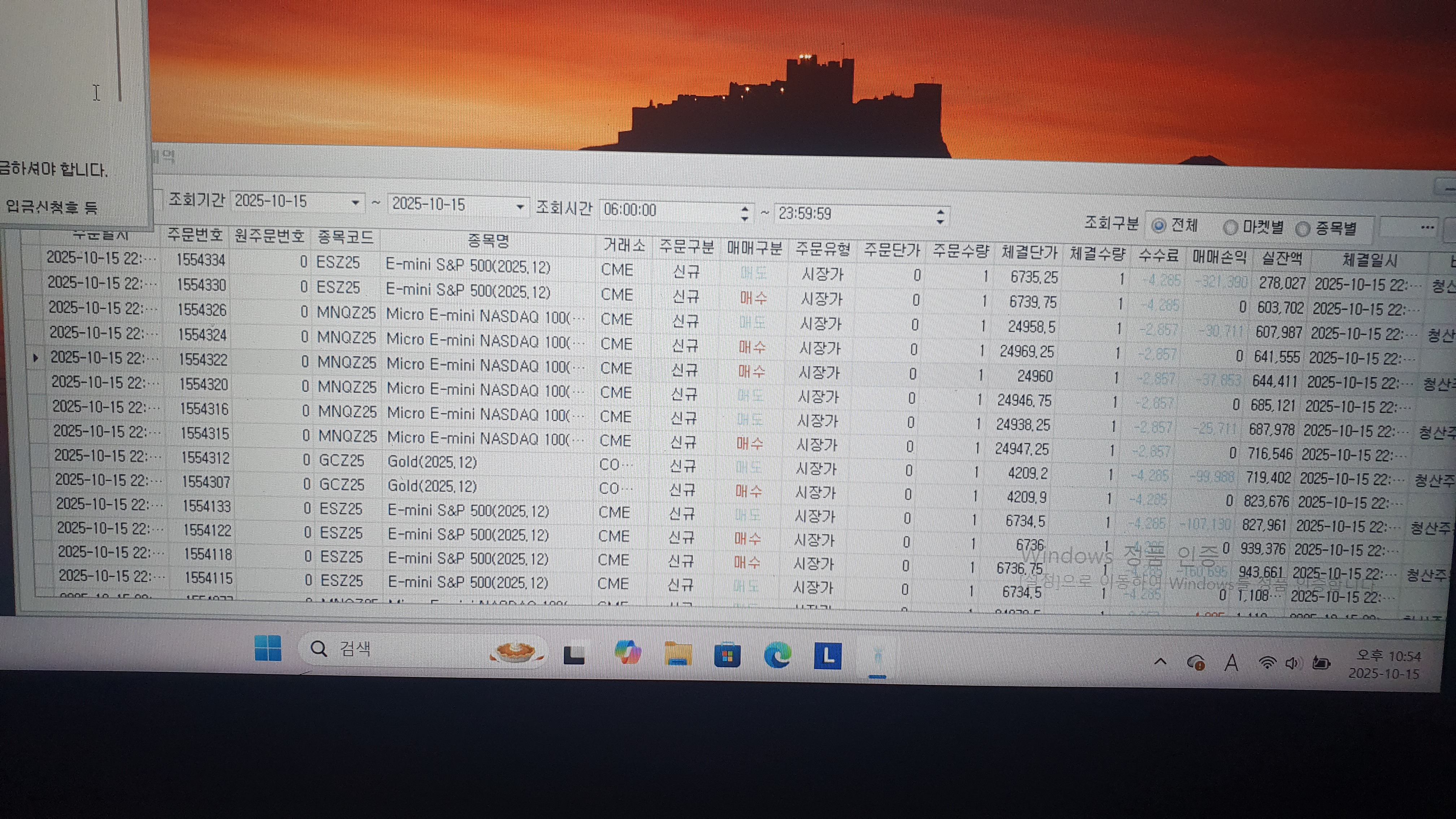Select order number 1554324 cell
The width and height of the screenshot is (1456, 819).
tap(202, 335)
